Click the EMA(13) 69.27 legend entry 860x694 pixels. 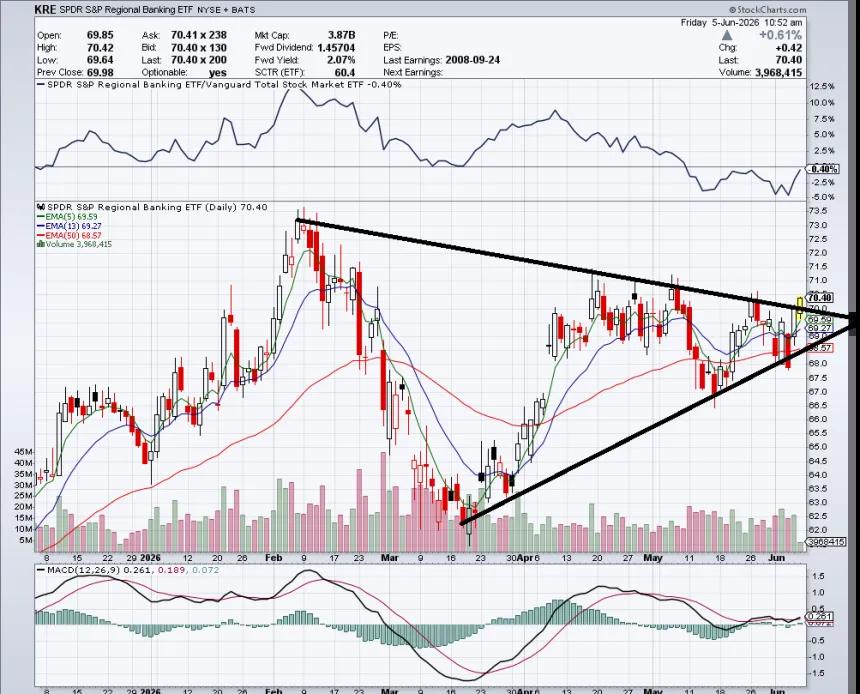(69, 225)
